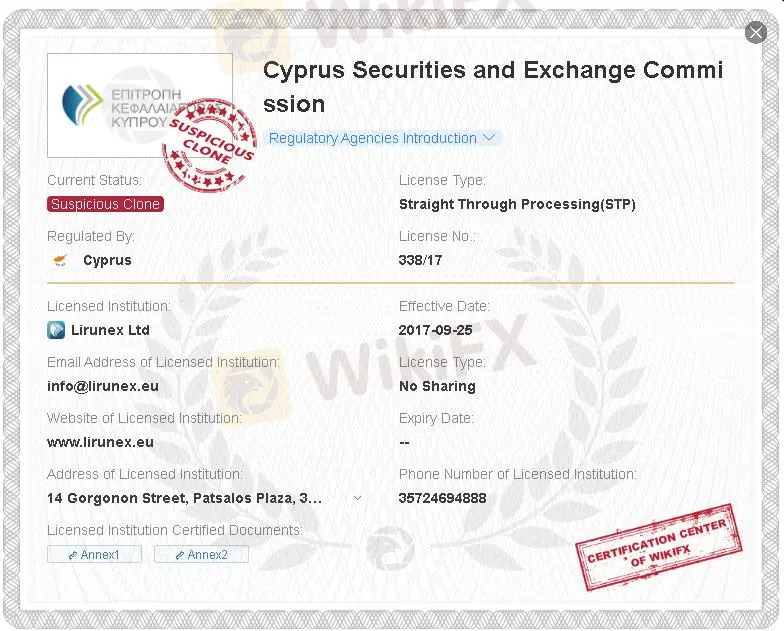
Task: Select the phone number 35724694888
Action: tap(442, 498)
